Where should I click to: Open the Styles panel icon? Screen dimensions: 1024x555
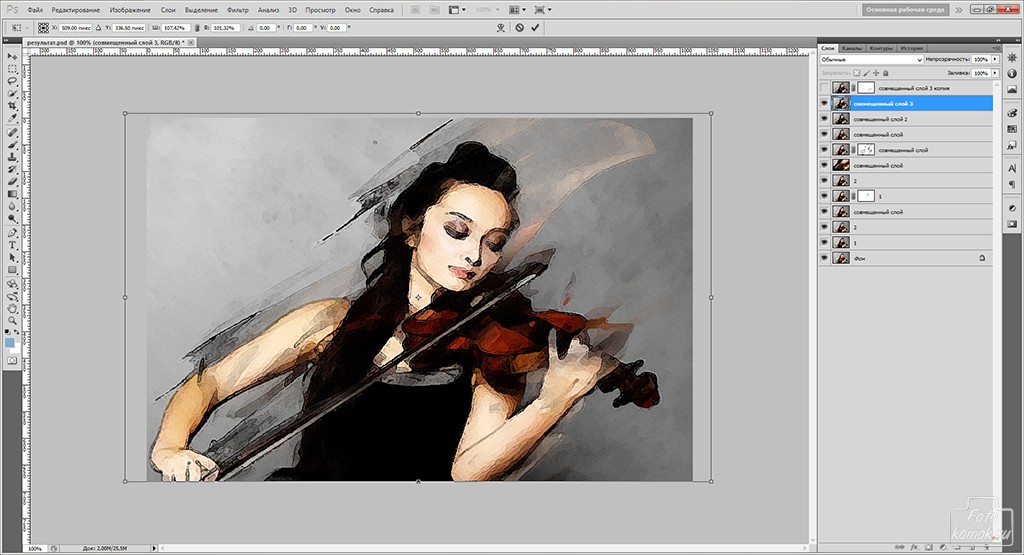(x=1012, y=145)
